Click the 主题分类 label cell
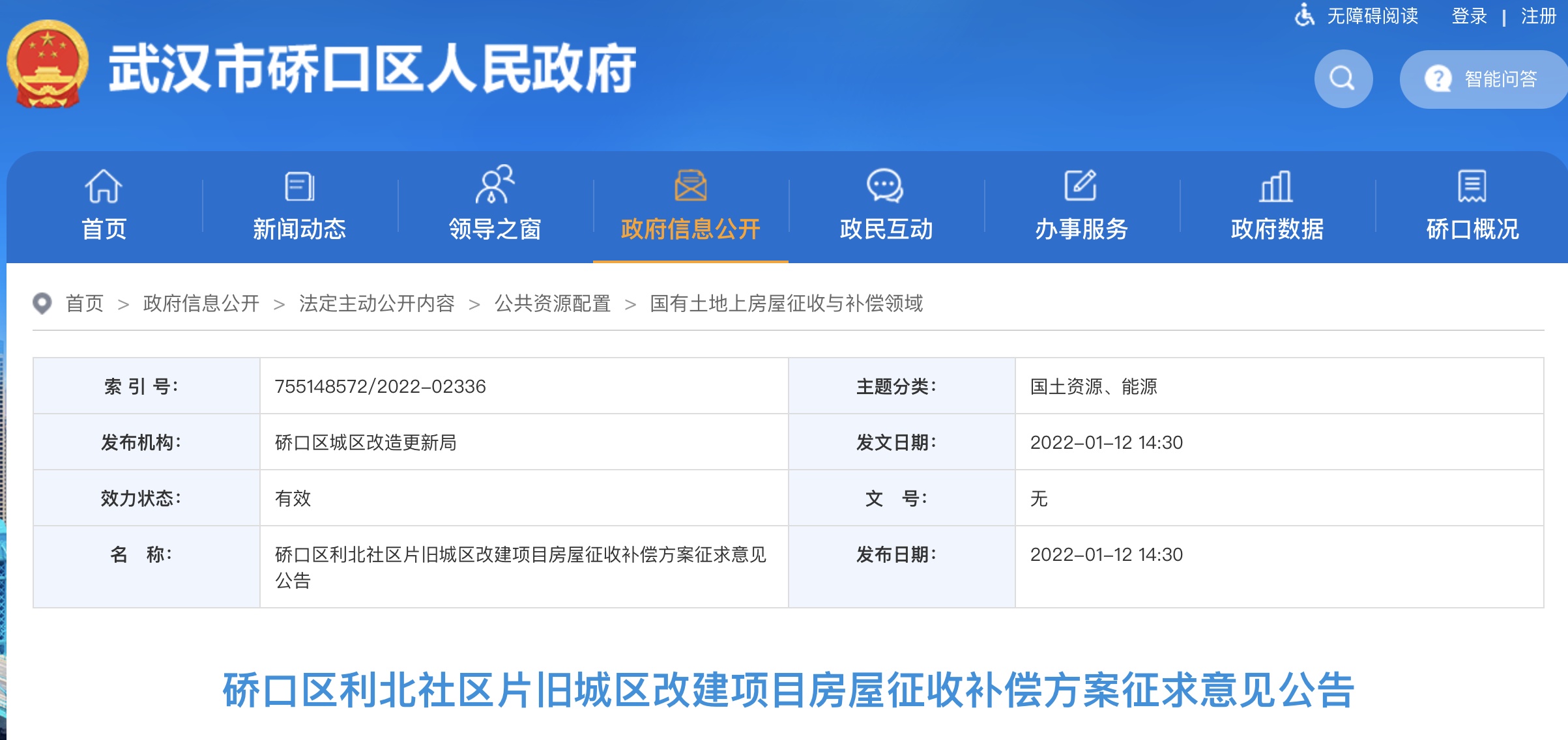The height and width of the screenshot is (740, 1568). click(902, 386)
